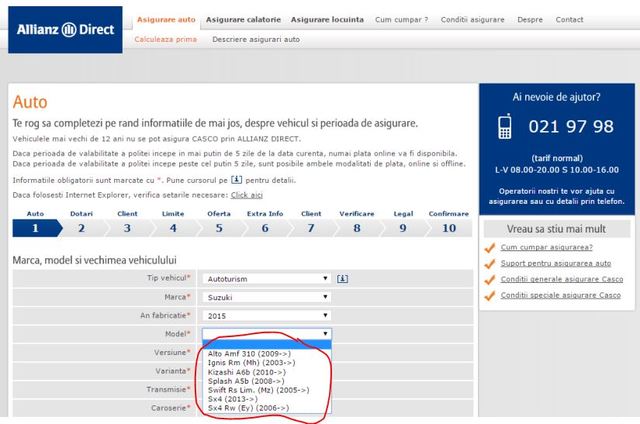
Task: Go to step 1 Auto
Action: (x=36, y=228)
